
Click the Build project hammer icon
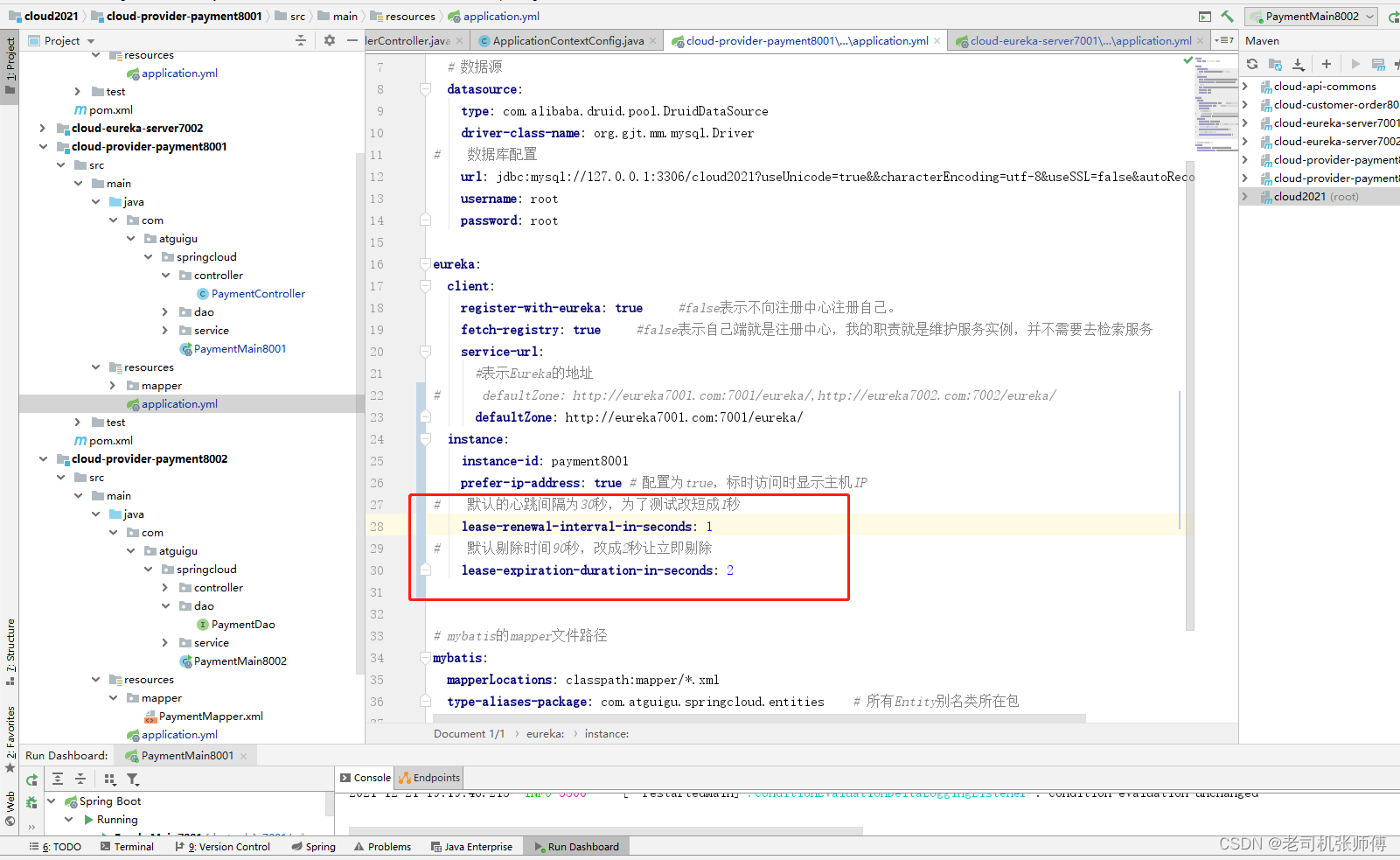1227,16
